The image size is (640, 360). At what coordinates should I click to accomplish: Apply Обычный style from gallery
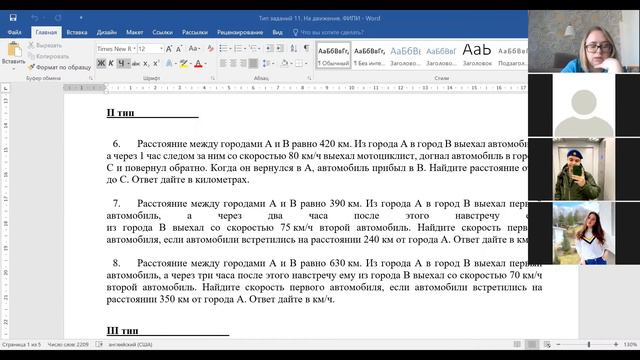tap(333, 55)
